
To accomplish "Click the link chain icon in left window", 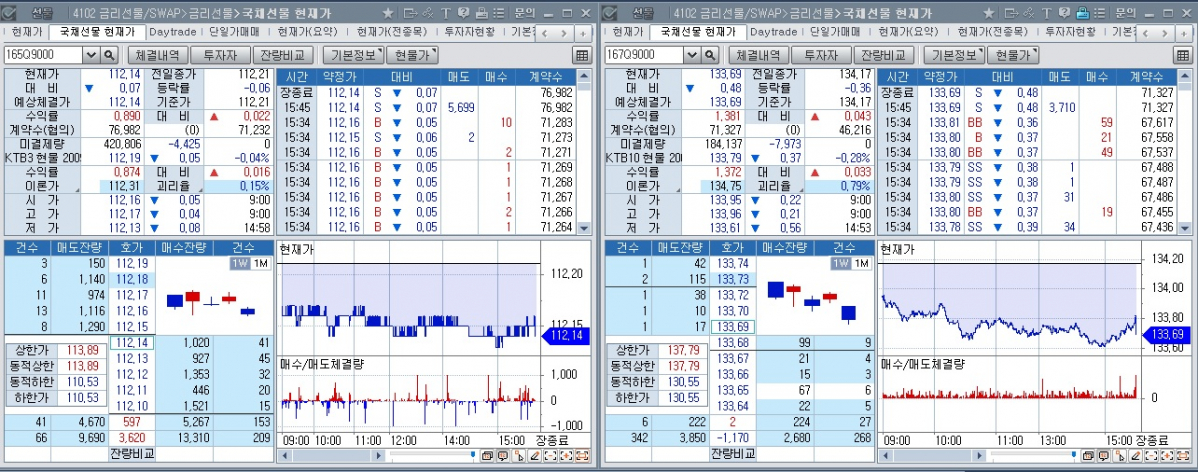I will (429, 13).
